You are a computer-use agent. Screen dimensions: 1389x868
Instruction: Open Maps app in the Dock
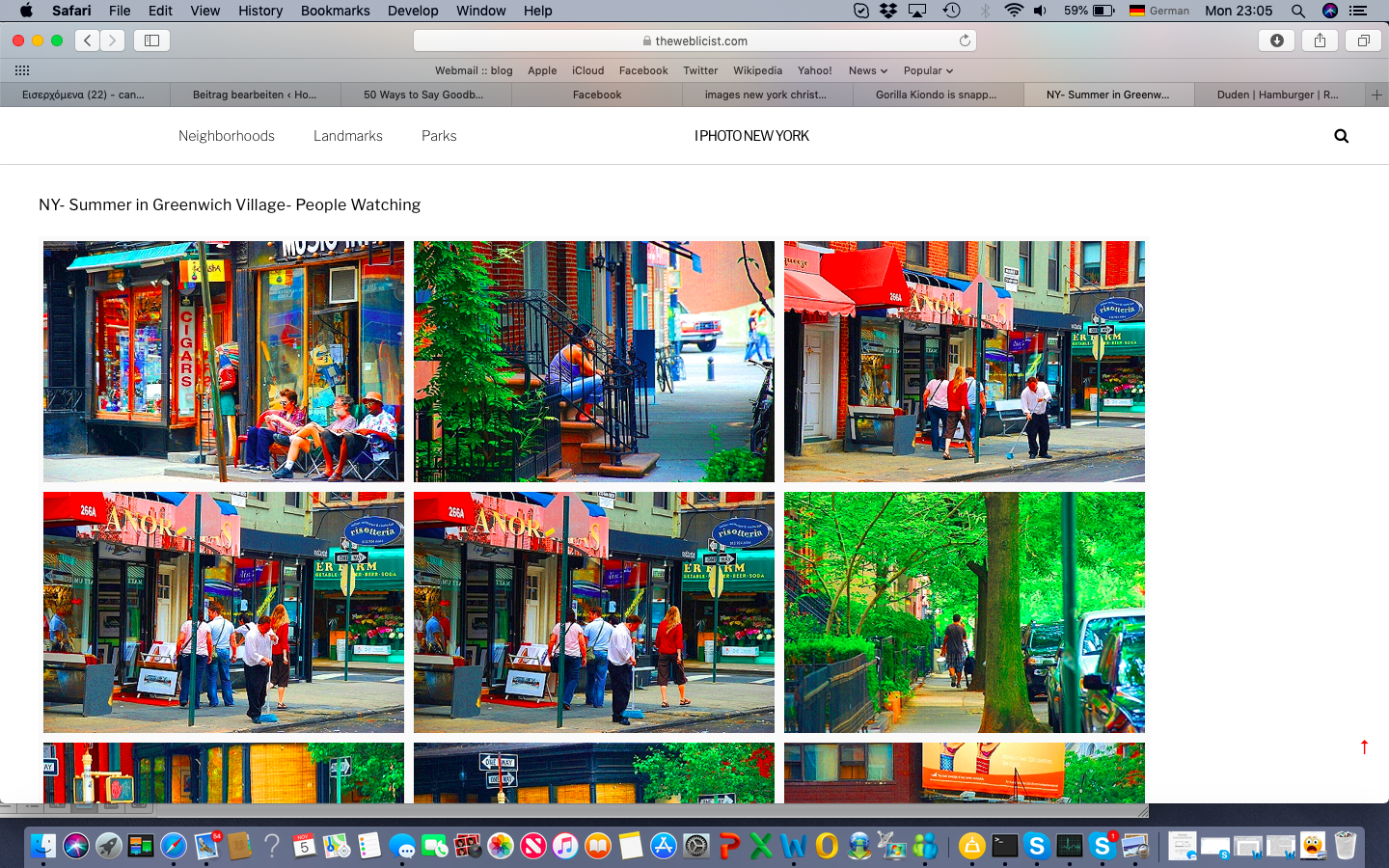click(x=337, y=846)
